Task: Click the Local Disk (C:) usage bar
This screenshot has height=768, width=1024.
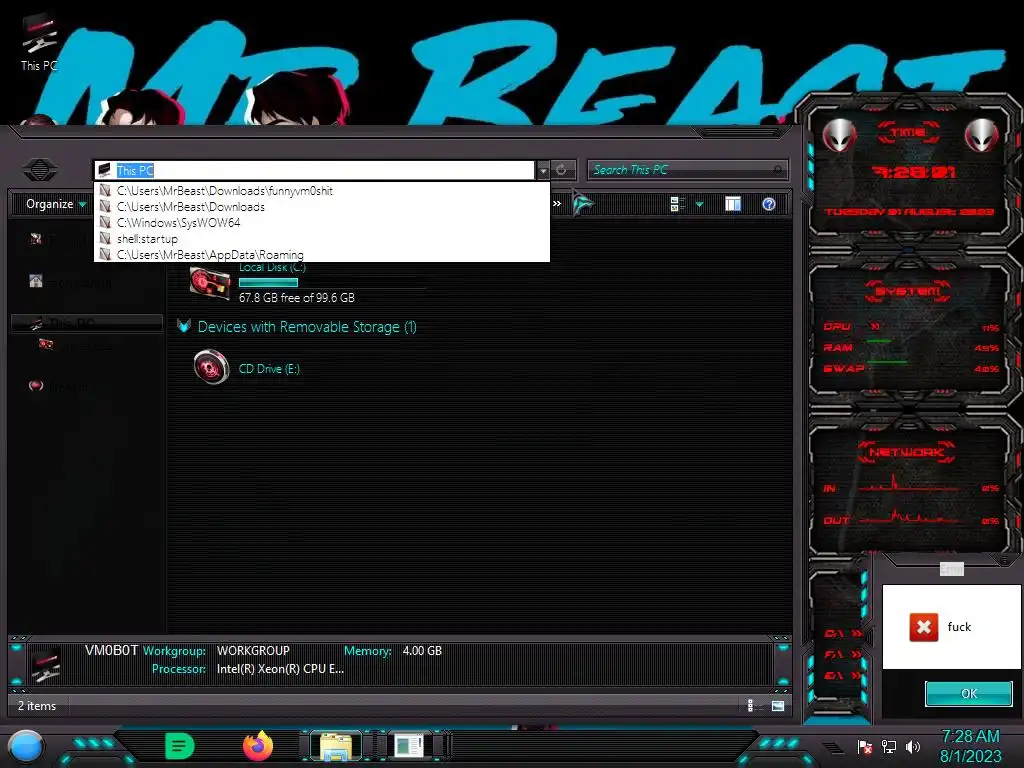Action: coord(268,283)
